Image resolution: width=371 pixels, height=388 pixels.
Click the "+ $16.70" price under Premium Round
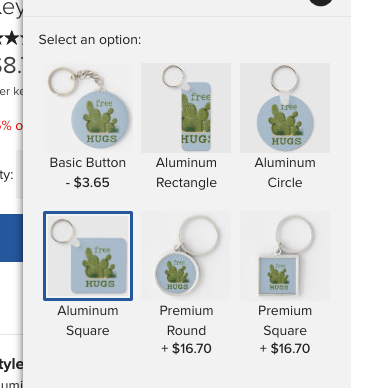coord(186,349)
